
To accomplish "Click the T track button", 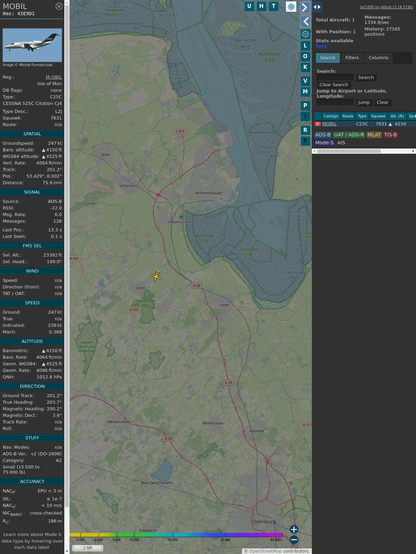I will click(x=273, y=6).
